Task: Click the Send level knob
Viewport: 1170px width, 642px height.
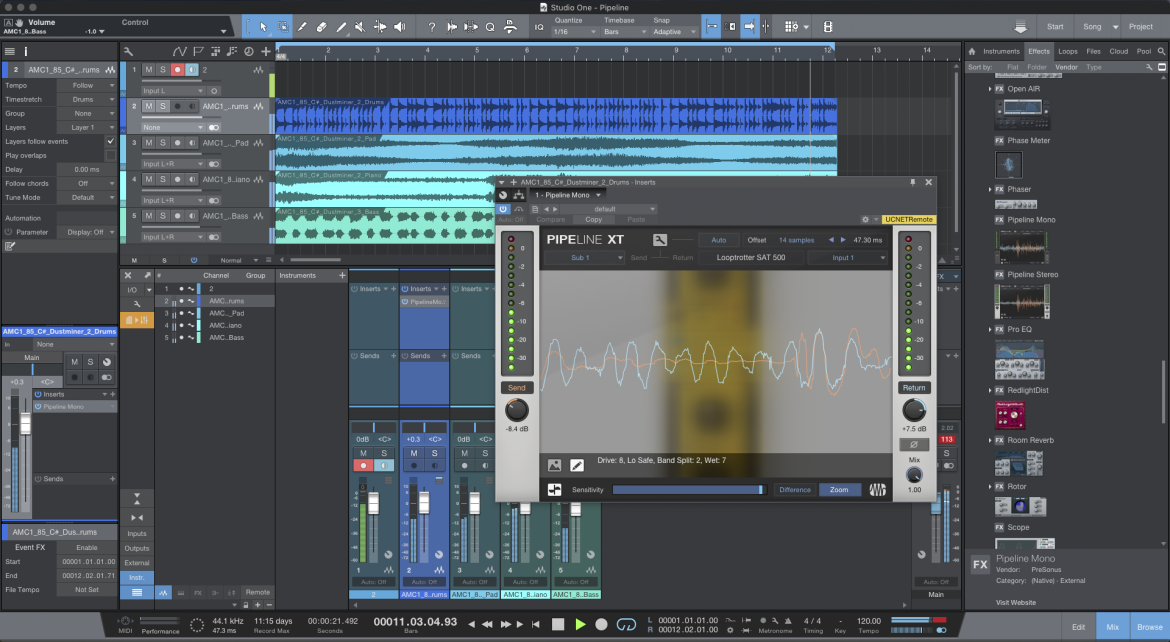Action: point(516,409)
